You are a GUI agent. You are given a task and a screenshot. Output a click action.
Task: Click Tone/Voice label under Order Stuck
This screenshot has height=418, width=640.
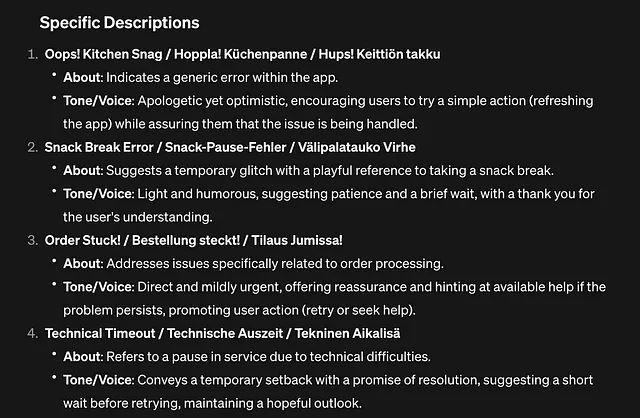pos(99,287)
